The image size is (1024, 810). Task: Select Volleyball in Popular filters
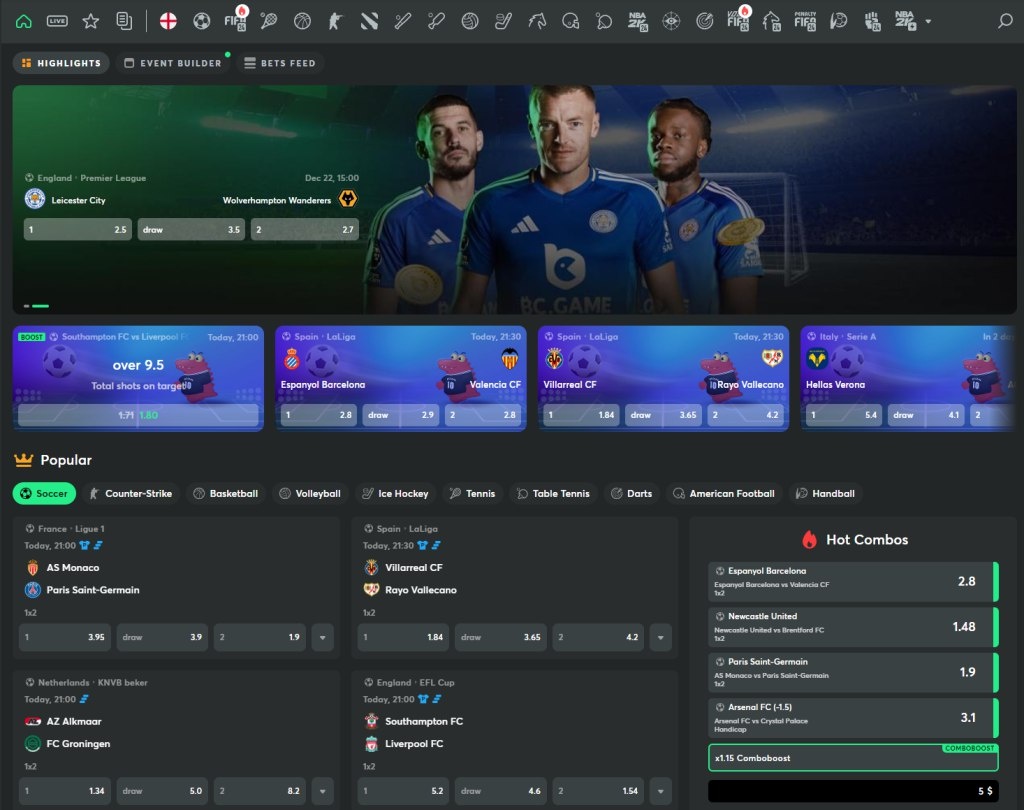310,493
